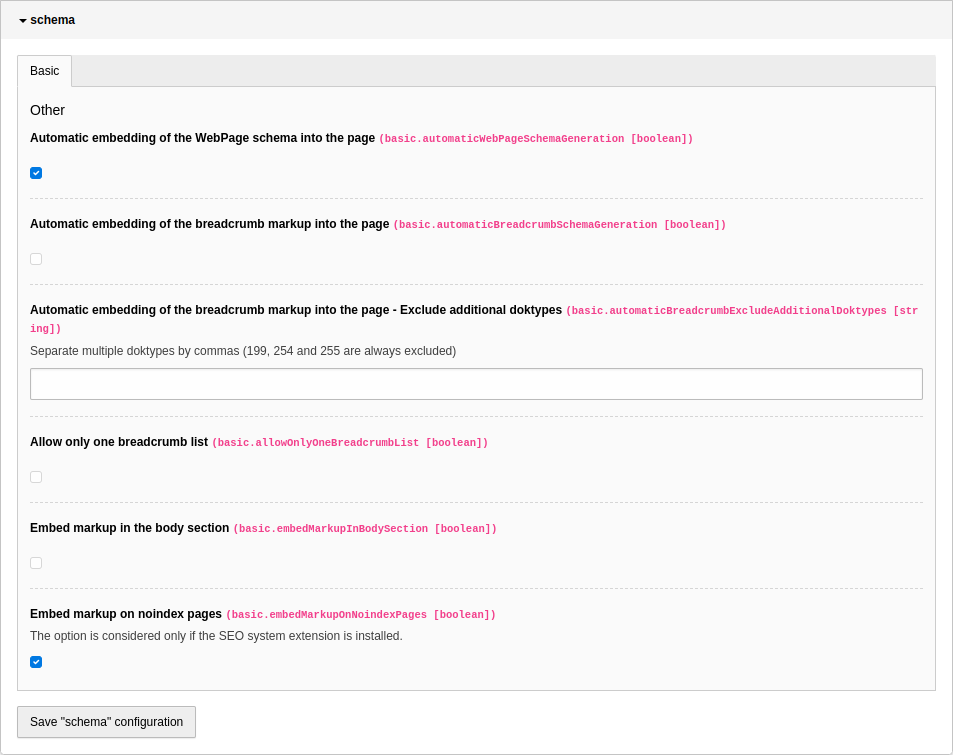
Task: Click the basic.automaticWebPageSchemaGeneration key text
Action: [535, 139]
